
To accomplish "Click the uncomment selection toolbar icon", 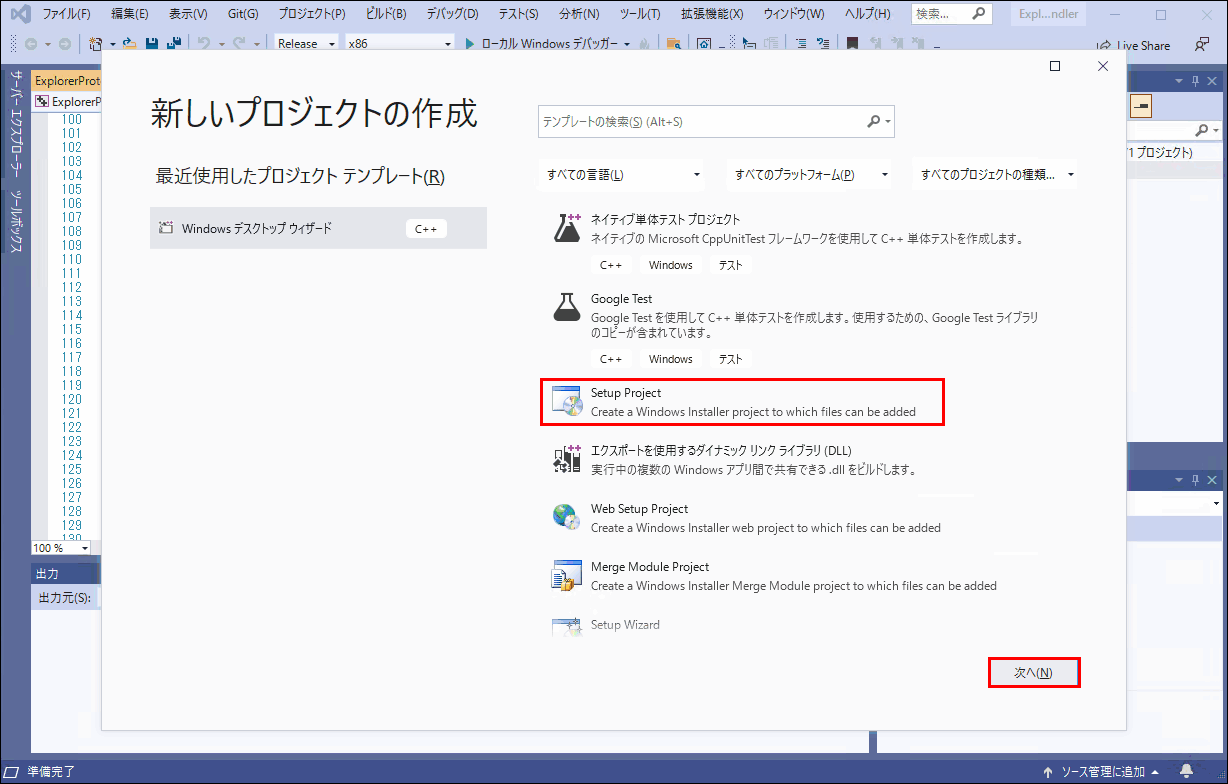I will (x=825, y=44).
